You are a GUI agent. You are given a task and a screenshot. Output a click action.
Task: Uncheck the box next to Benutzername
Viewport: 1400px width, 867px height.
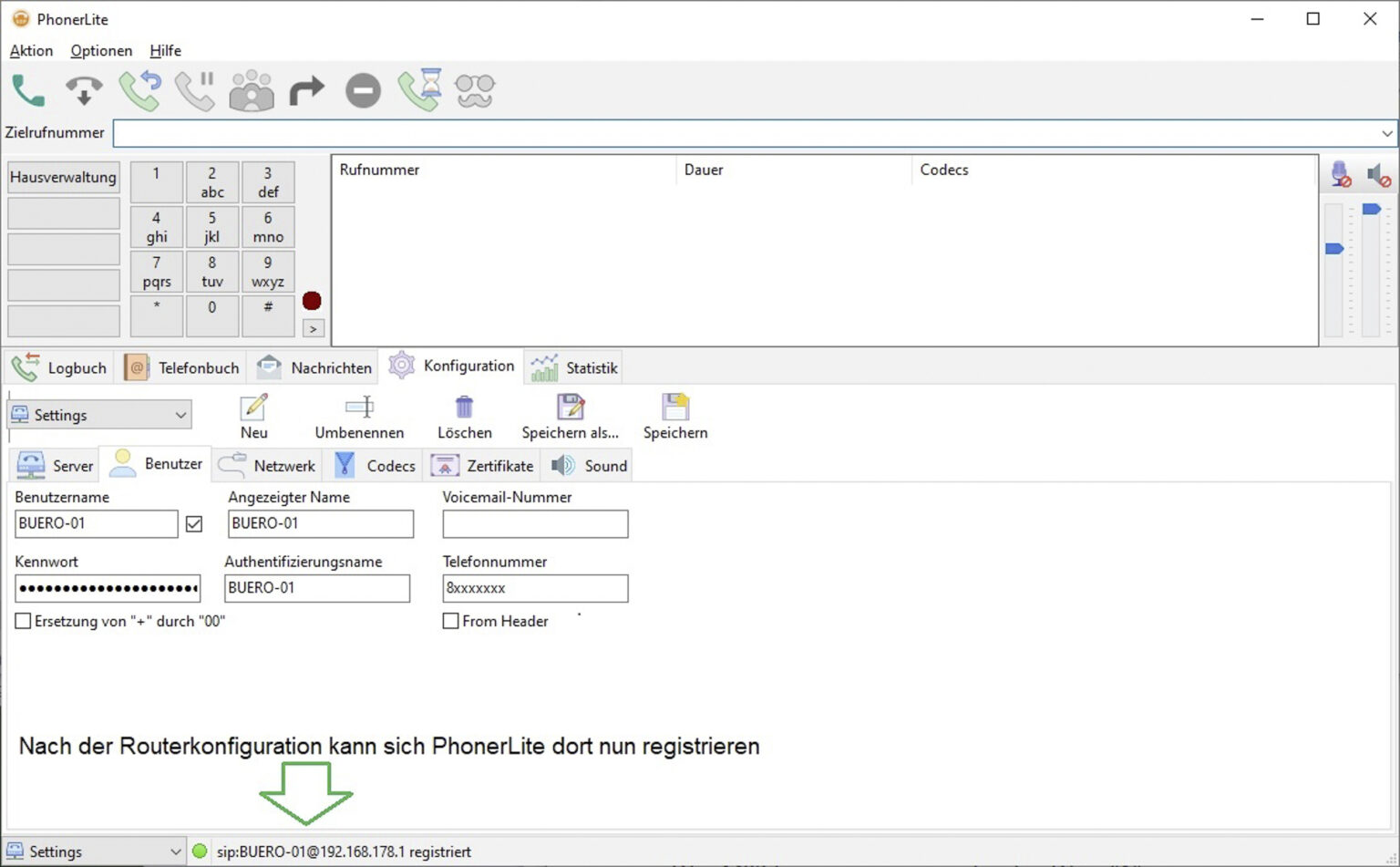coord(196,523)
